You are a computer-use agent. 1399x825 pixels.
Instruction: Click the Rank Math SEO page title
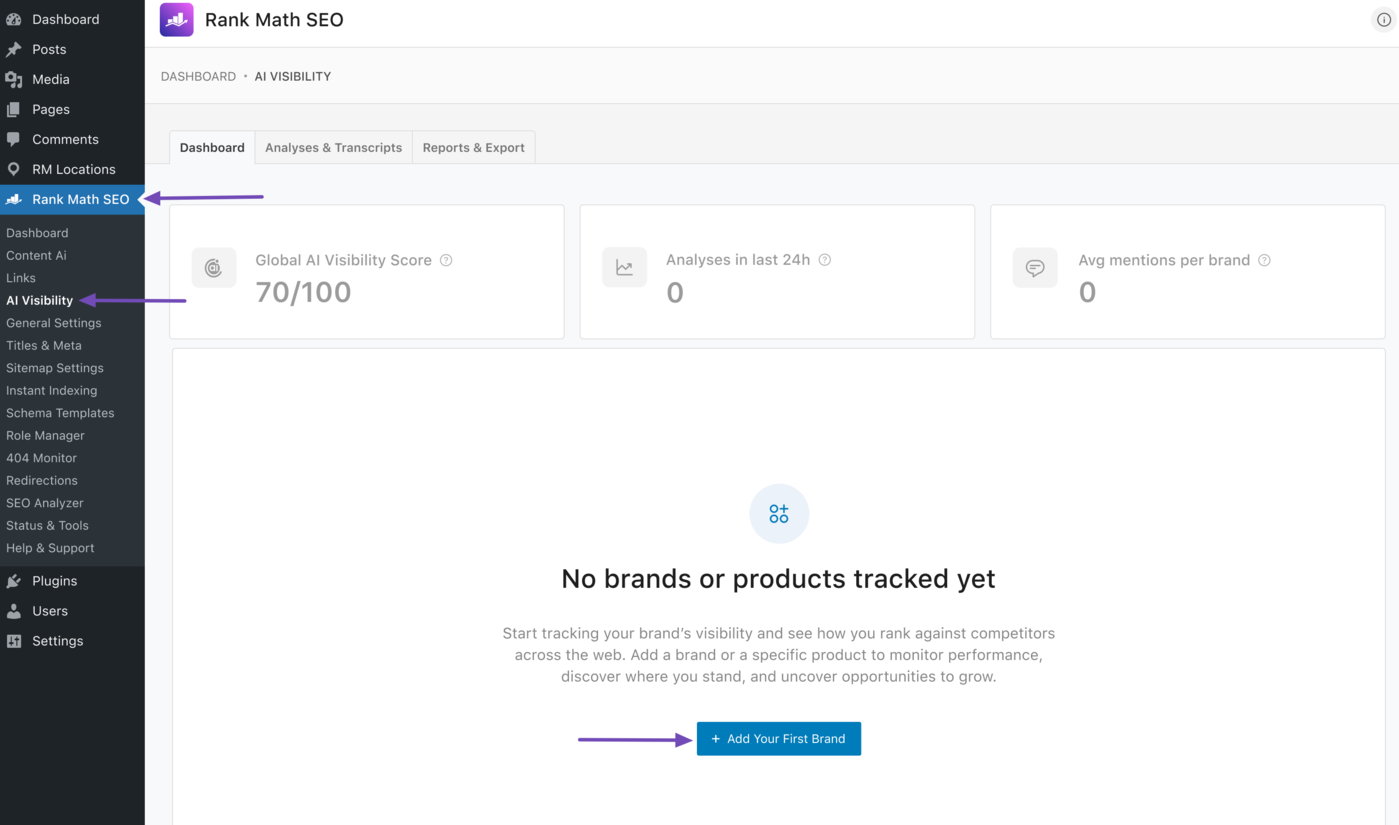[274, 20]
